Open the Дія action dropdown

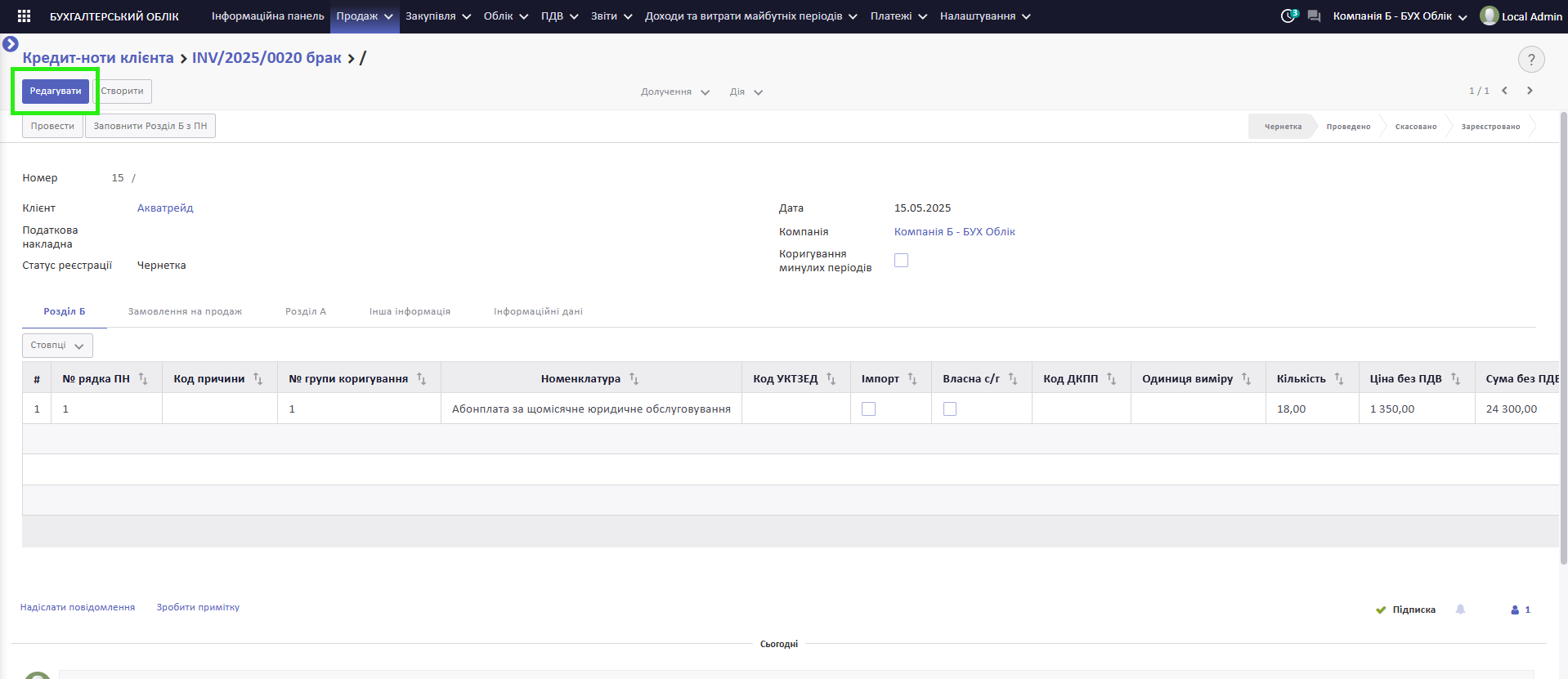(746, 92)
